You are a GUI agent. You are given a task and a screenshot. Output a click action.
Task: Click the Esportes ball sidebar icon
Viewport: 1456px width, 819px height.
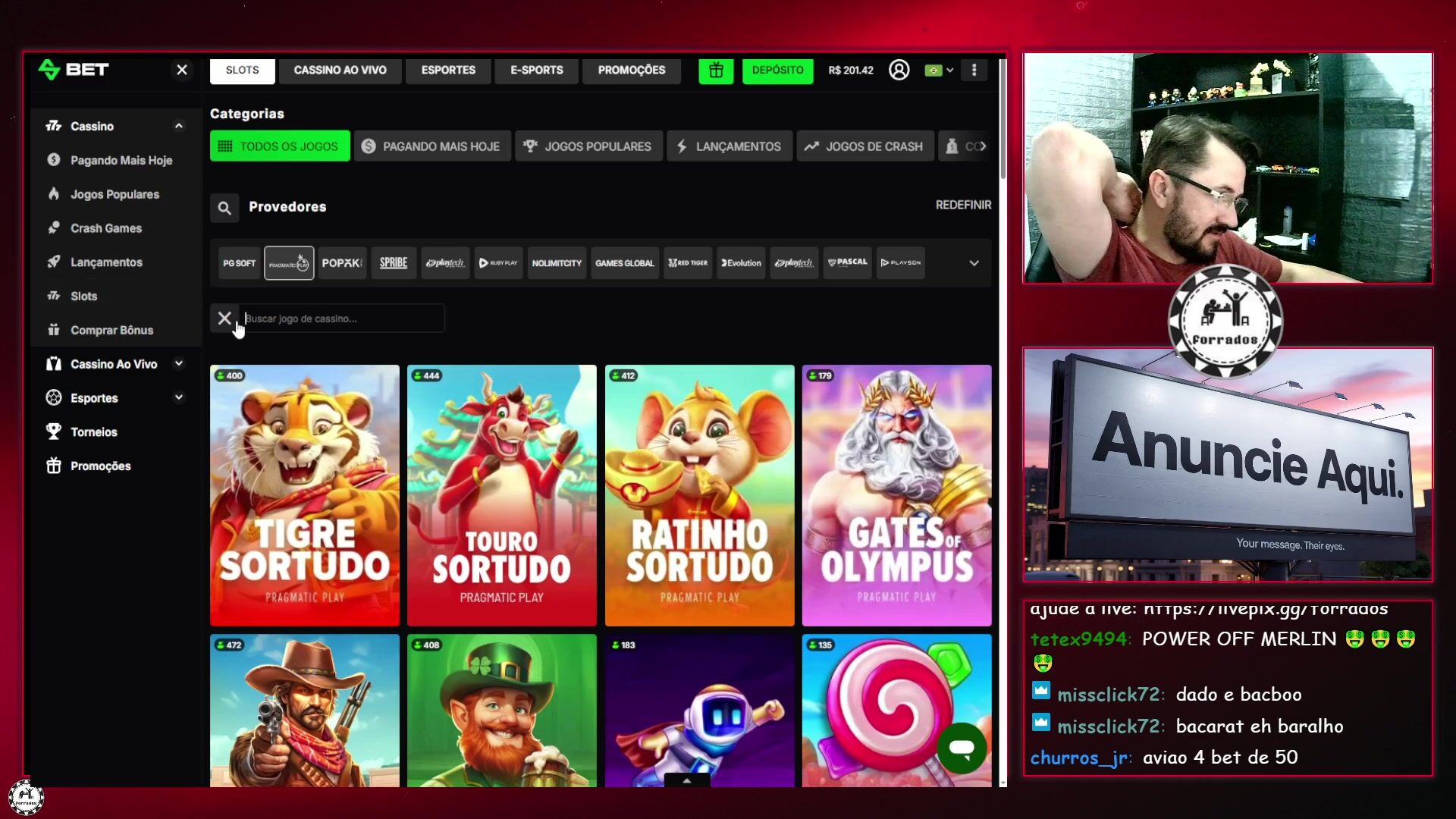53,397
